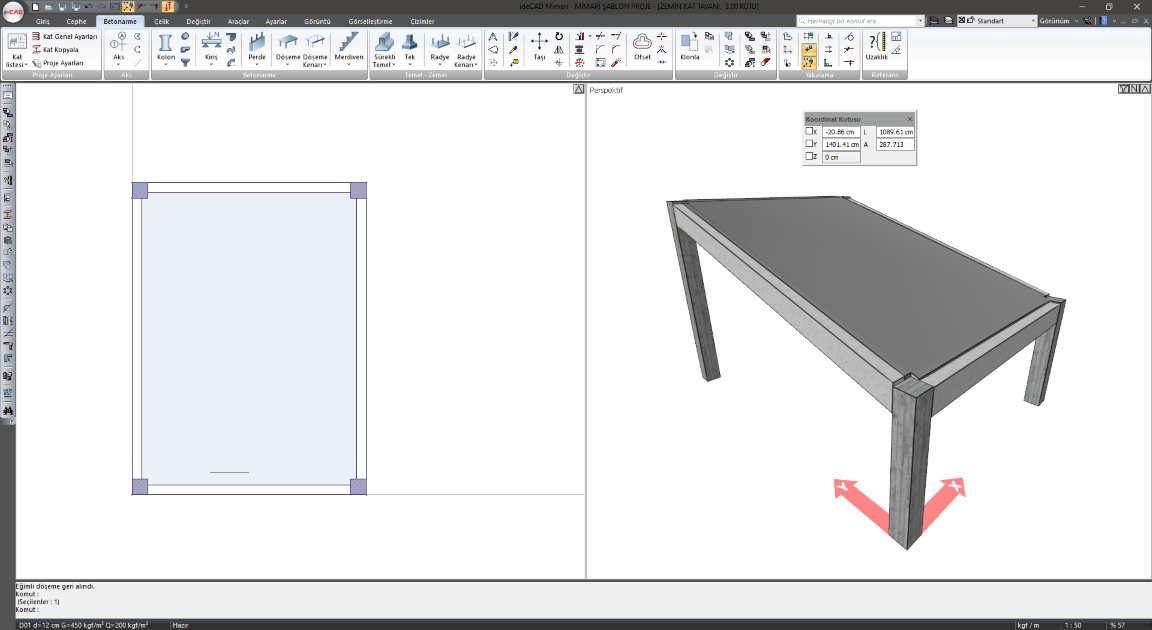Open Proje Ayarları settings
Image resolution: width=1152 pixels, height=630 pixels.
pyautogui.click(x=63, y=63)
